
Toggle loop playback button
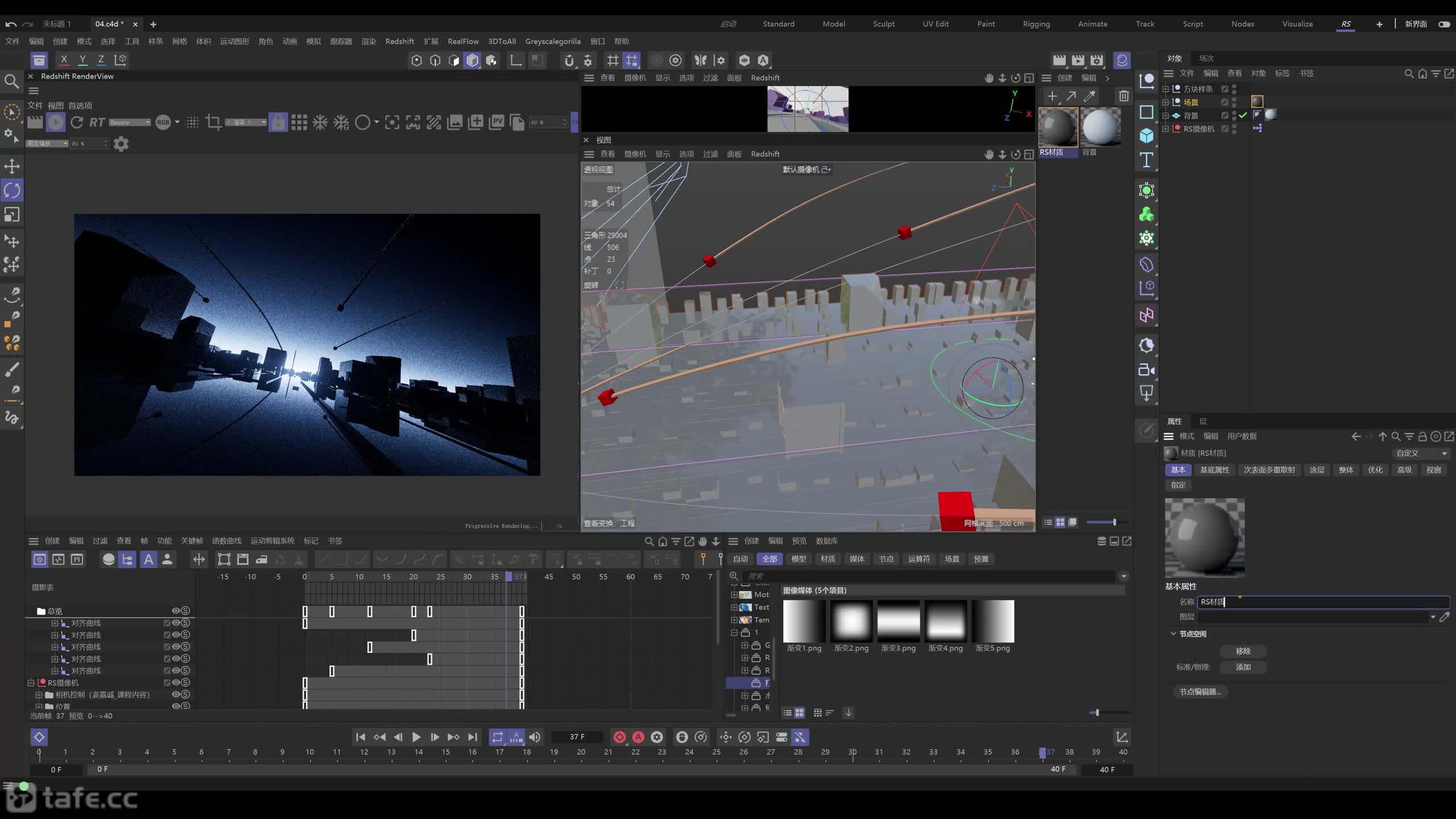click(498, 737)
